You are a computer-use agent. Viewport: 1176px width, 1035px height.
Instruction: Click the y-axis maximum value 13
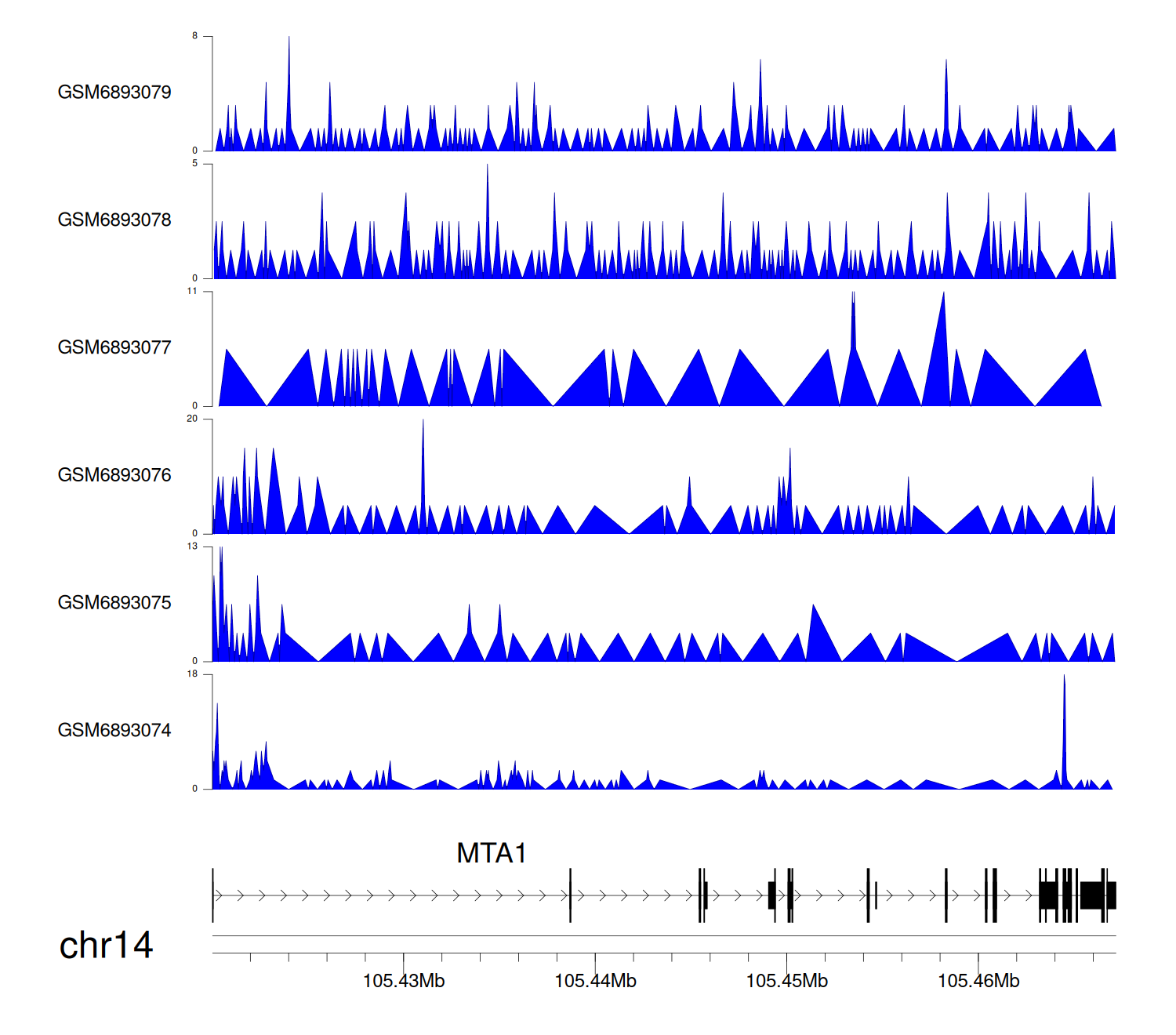pyautogui.click(x=192, y=547)
